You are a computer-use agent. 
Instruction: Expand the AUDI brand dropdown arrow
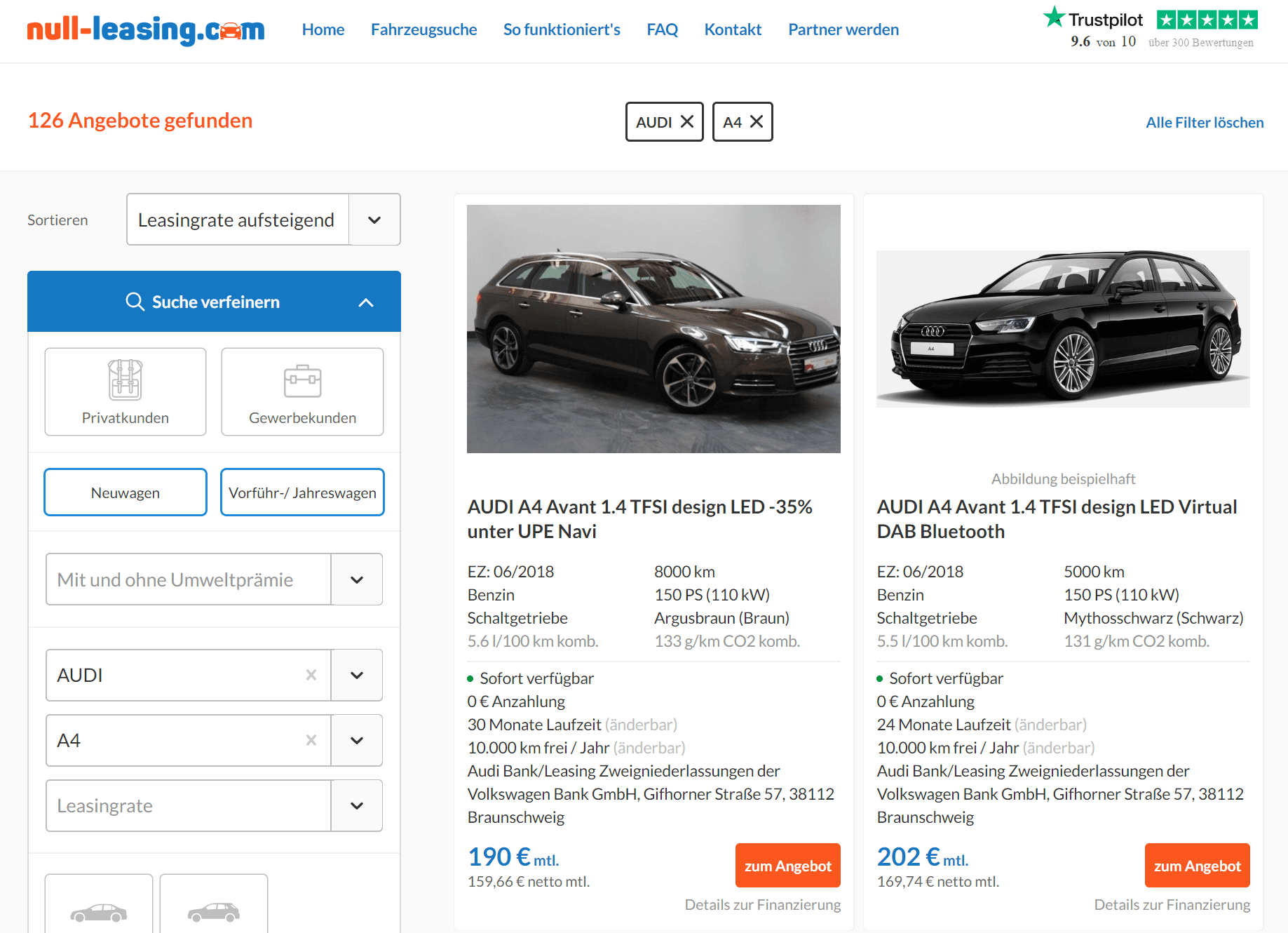tap(357, 675)
